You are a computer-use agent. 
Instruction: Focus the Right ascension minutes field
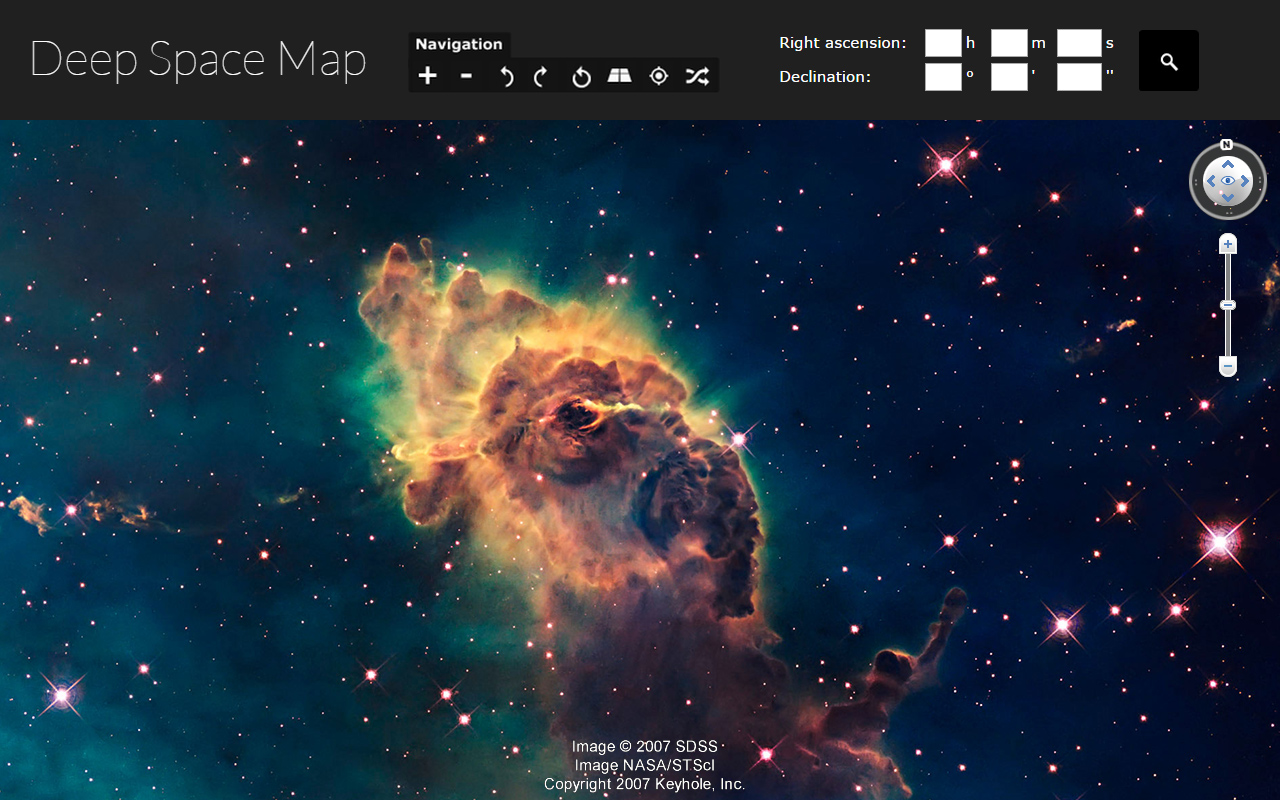click(x=1009, y=43)
